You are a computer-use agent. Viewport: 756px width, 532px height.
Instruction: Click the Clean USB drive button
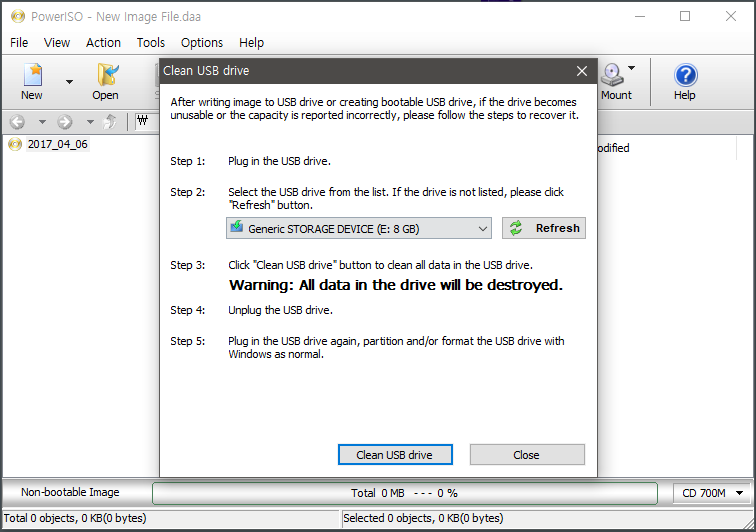[x=394, y=455]
